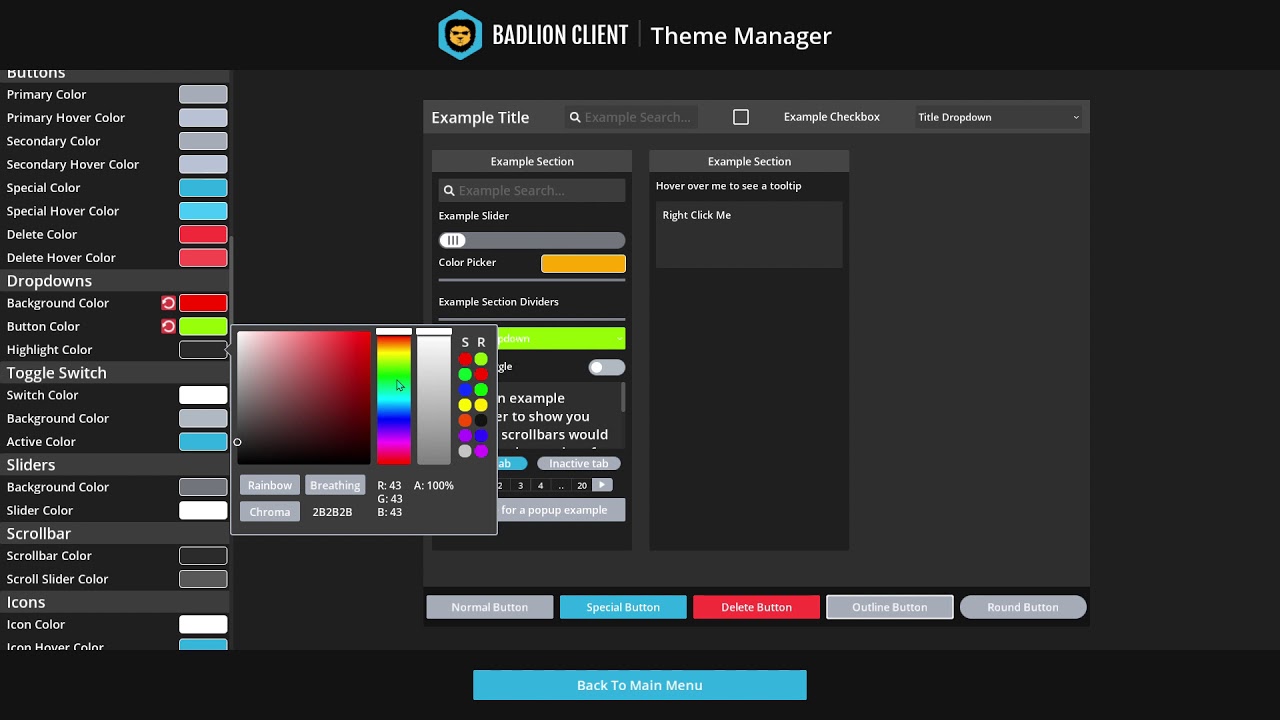The width and height of the screenshot is (1280, 720).
Task: Edit the Secondary Hover Color swatch
Action: [203, 164]
